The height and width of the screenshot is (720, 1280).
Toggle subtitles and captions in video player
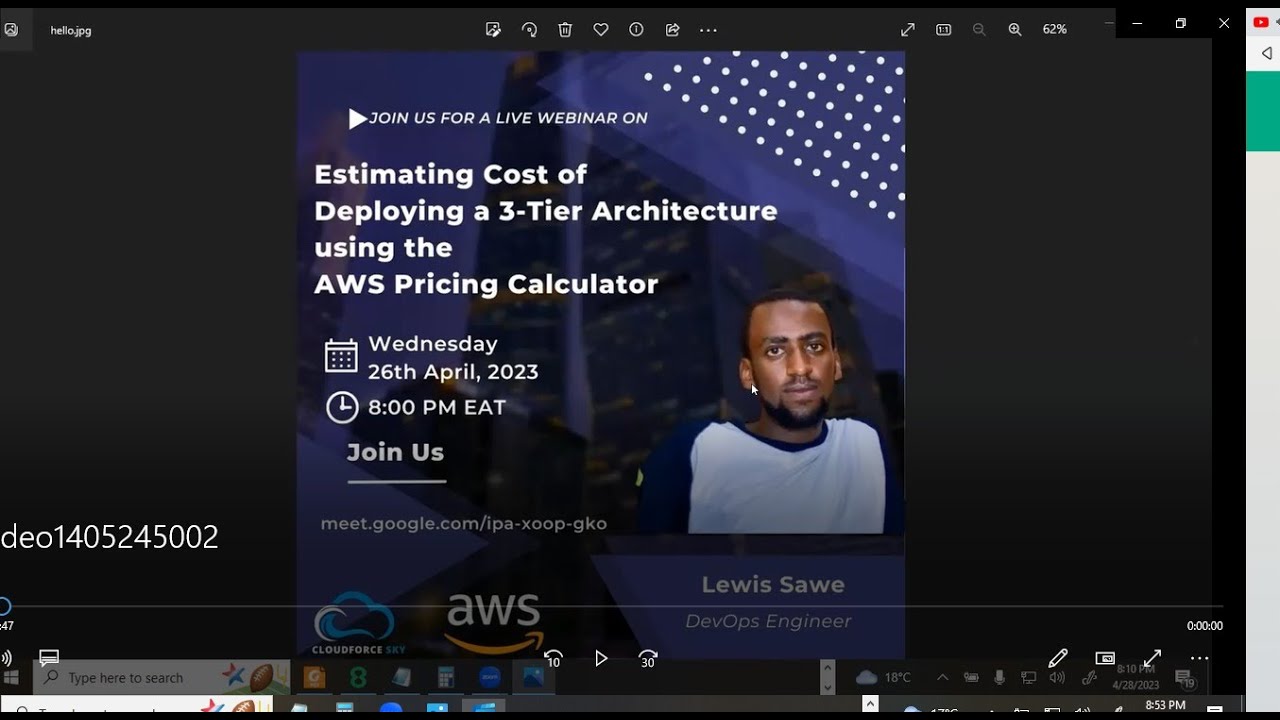[x=49, y=658]
